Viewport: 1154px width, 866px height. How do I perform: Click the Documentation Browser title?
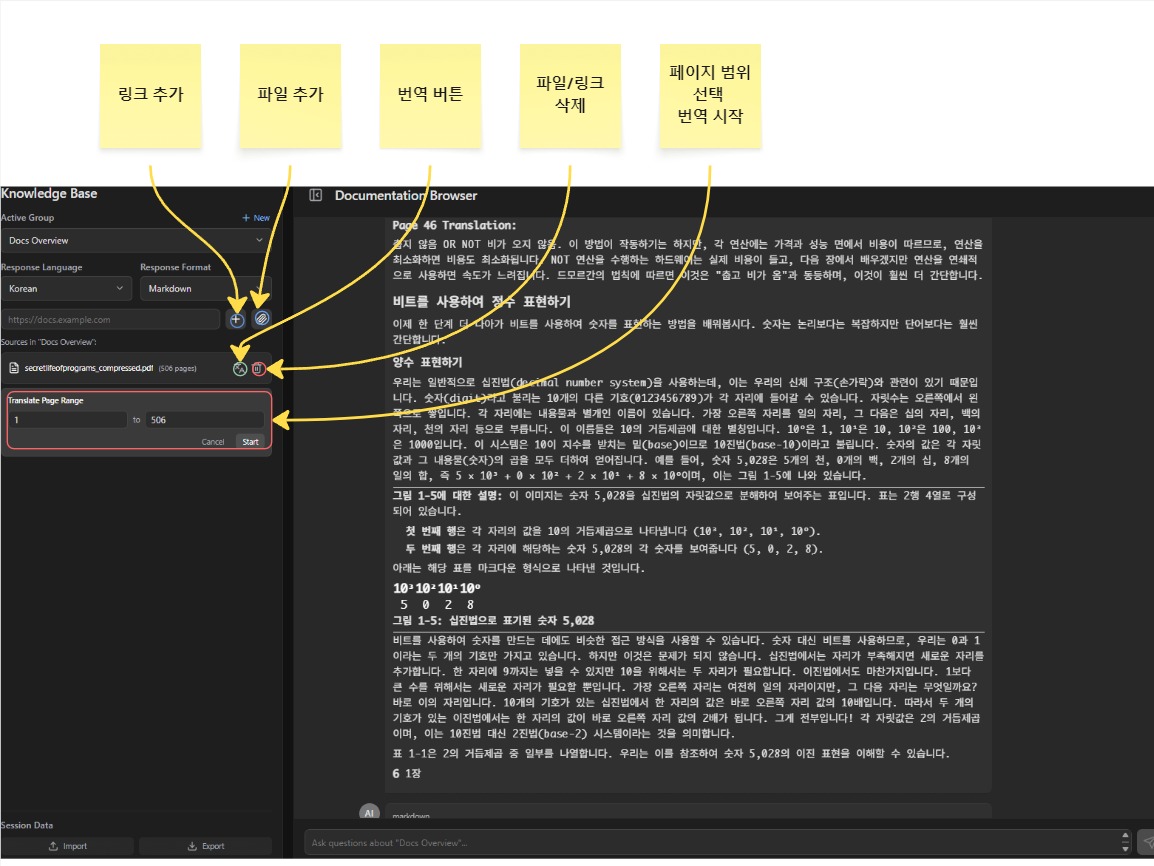[406, 196]
